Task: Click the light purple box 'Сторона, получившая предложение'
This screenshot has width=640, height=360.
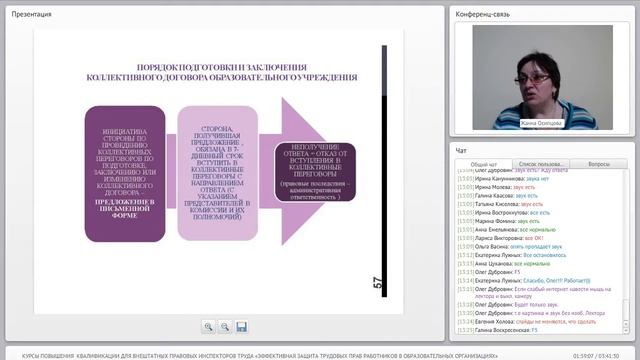Action: (218, 173)
